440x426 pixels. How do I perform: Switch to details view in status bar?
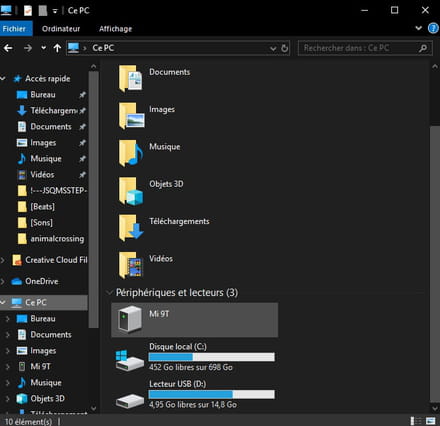[416, 421]
